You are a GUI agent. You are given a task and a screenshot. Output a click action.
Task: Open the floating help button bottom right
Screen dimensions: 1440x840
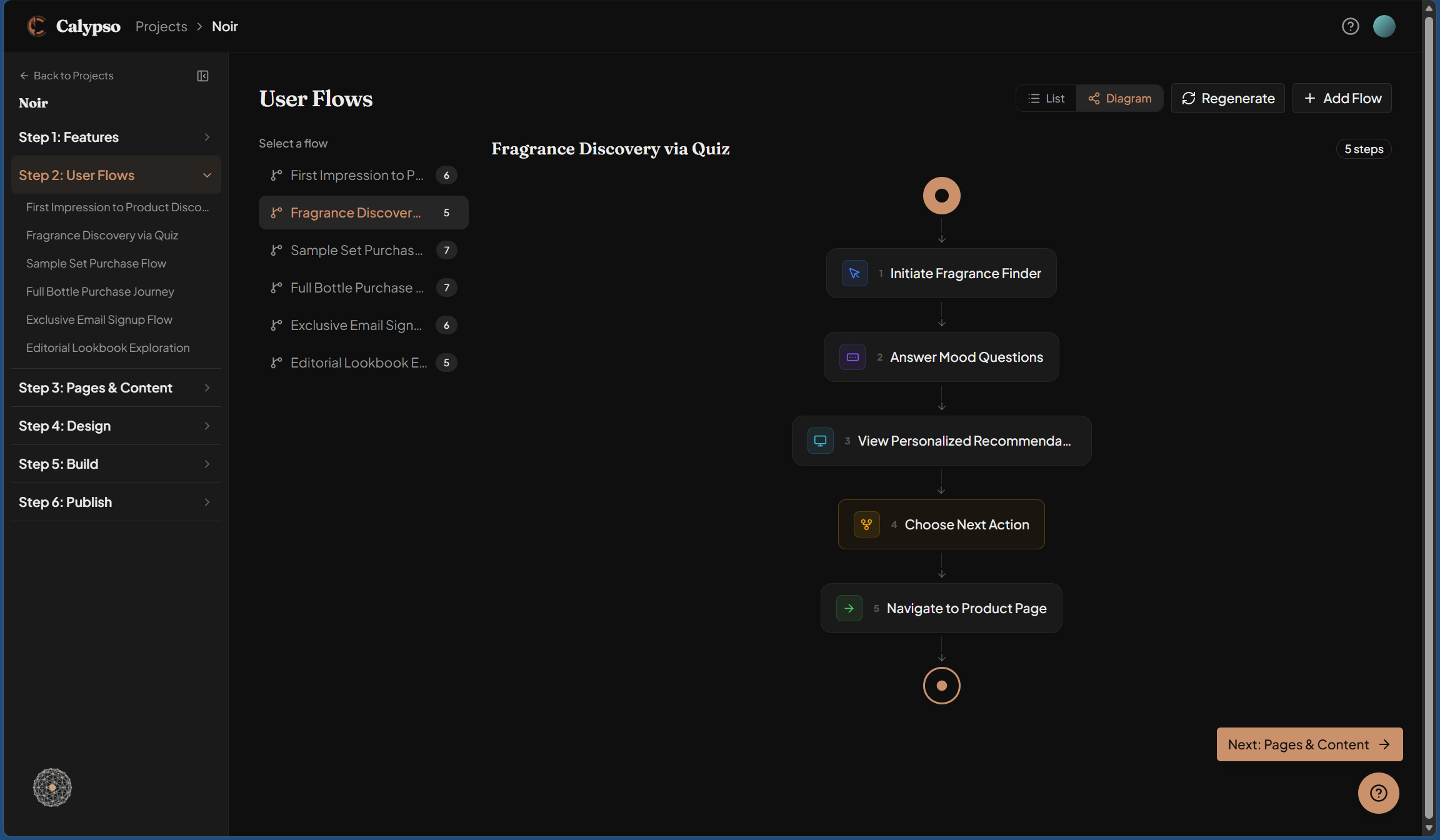[x=1378, y=792]
